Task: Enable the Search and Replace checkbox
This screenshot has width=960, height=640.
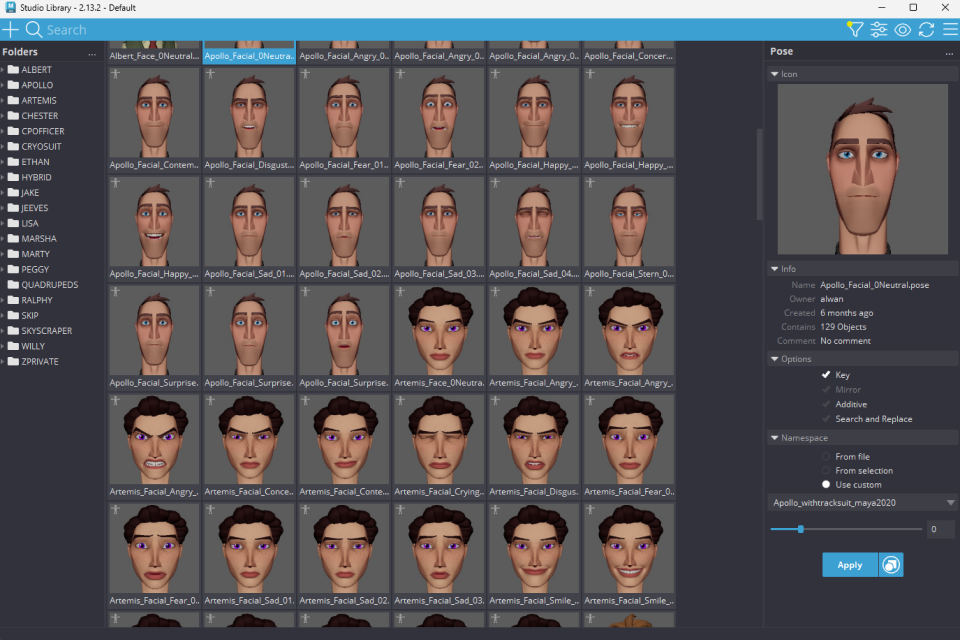Action: 826,419
